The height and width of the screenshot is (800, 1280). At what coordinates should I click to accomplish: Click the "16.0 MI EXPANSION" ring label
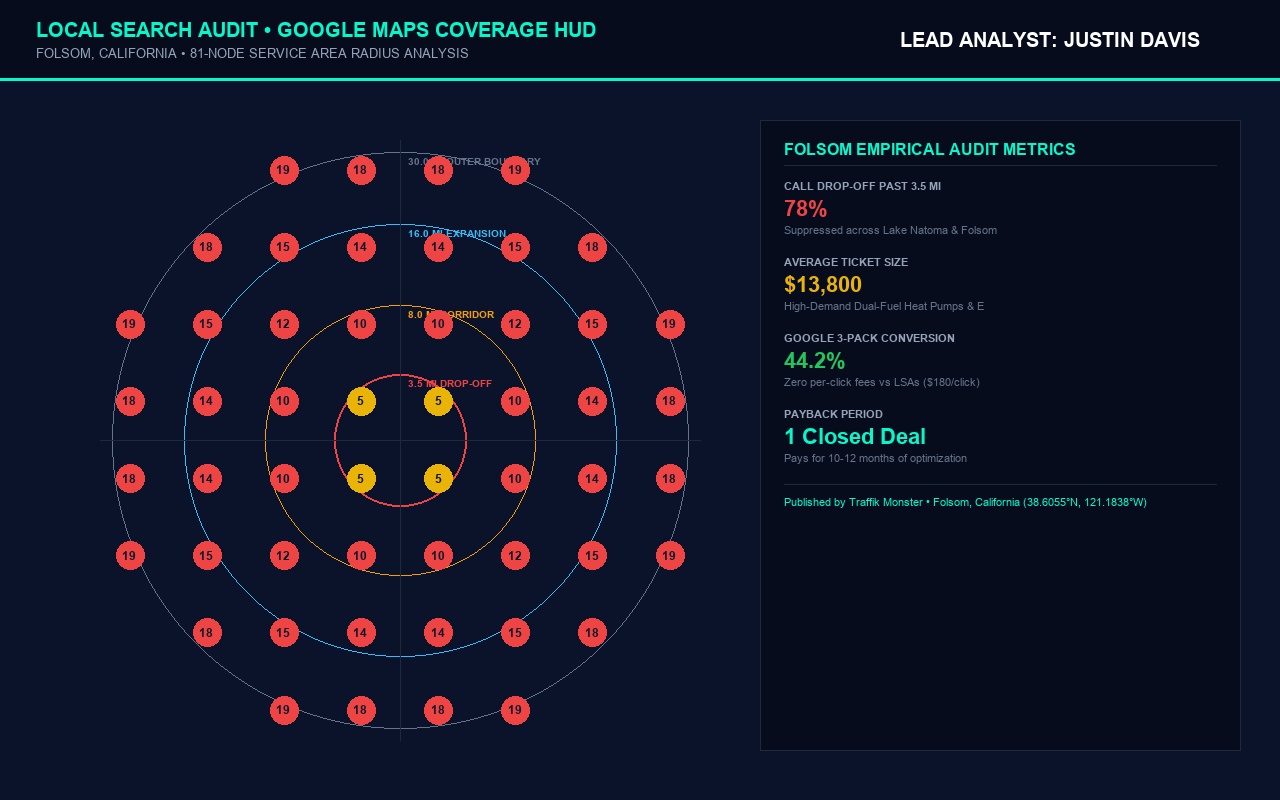(457, 234)
